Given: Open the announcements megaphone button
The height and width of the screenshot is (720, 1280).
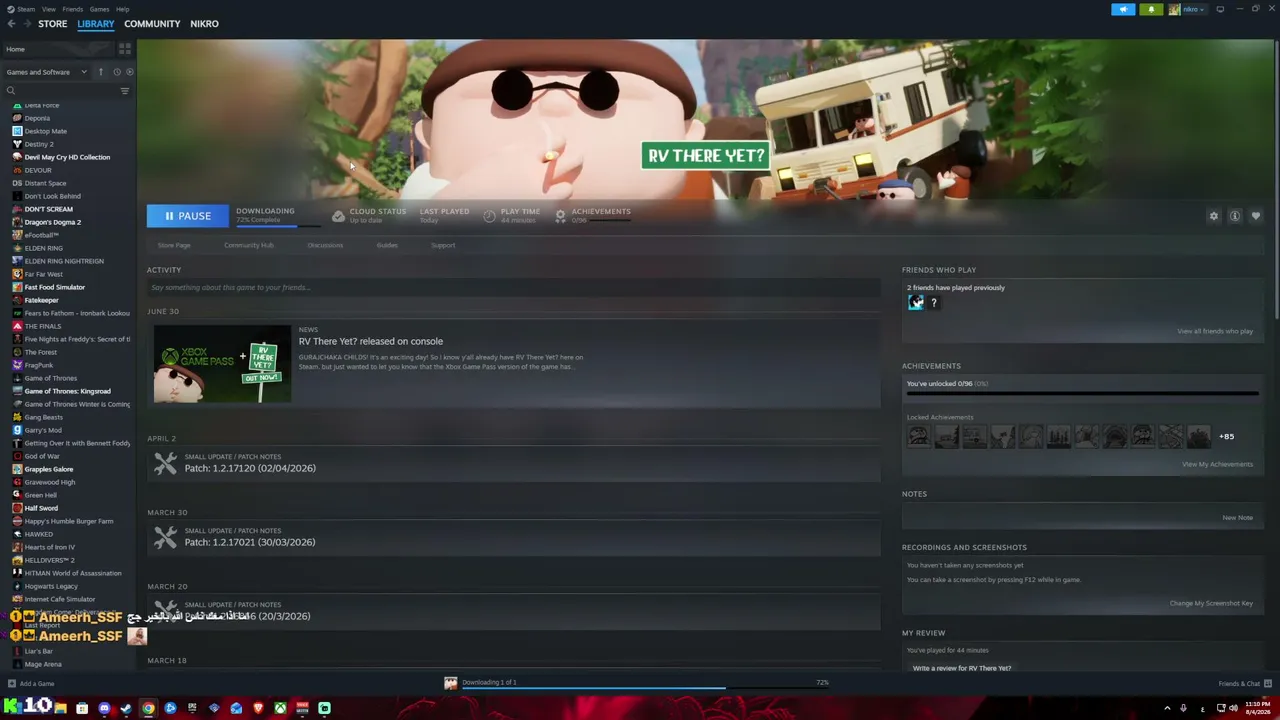Looking at the screenshot, I should click(1123, 9).
